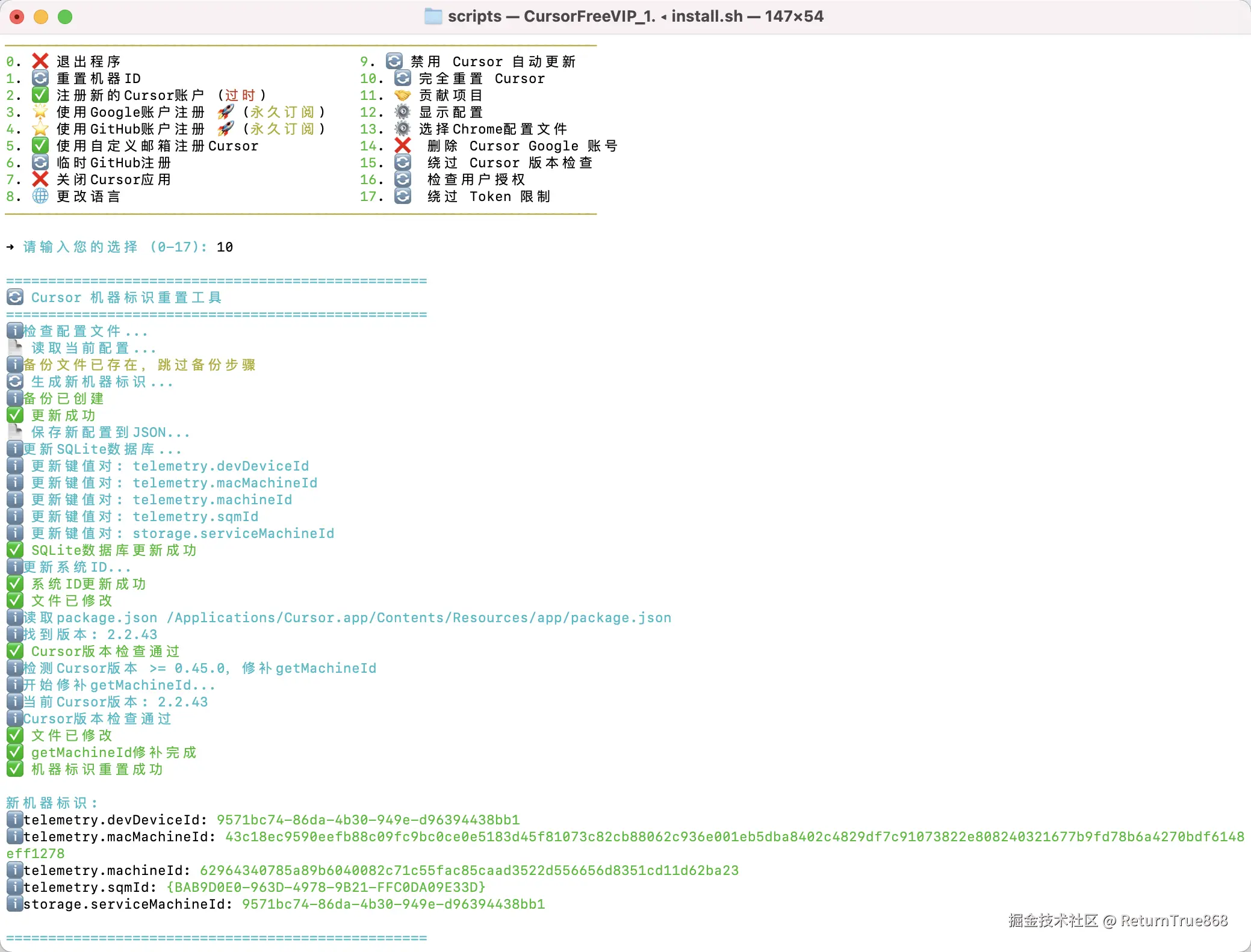Screen dimensions: 1251x952
Task: Click the window title text install.sh
Action: pyautogui.click(x=707, y=16)
